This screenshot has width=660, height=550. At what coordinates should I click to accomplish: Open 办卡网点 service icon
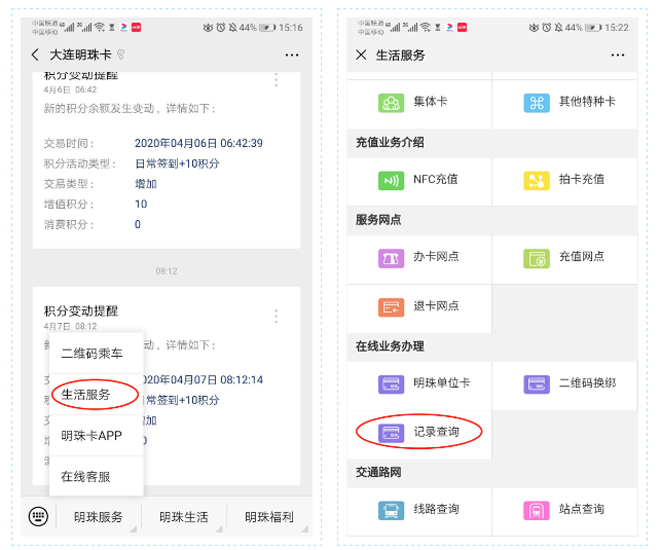[x=390, y=257]
